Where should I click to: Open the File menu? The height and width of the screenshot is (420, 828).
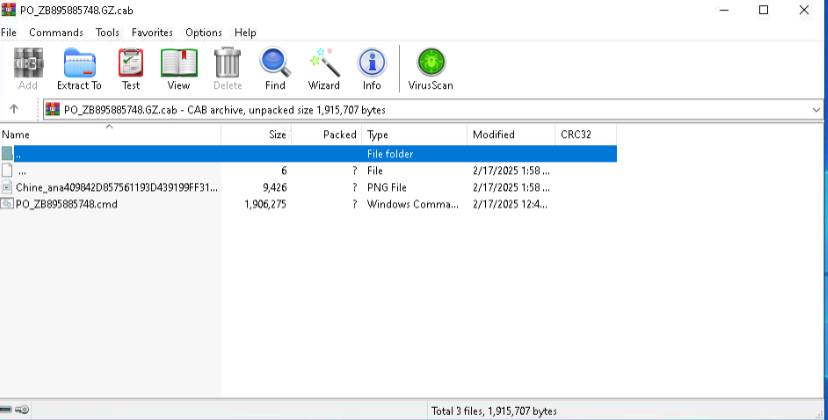click(x=9, y=33)
